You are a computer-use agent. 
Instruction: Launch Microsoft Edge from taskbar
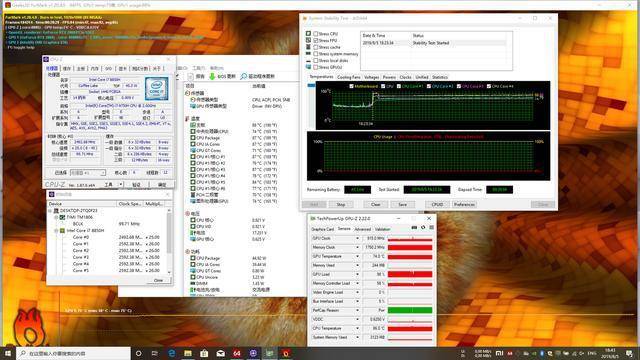[171, 353]
